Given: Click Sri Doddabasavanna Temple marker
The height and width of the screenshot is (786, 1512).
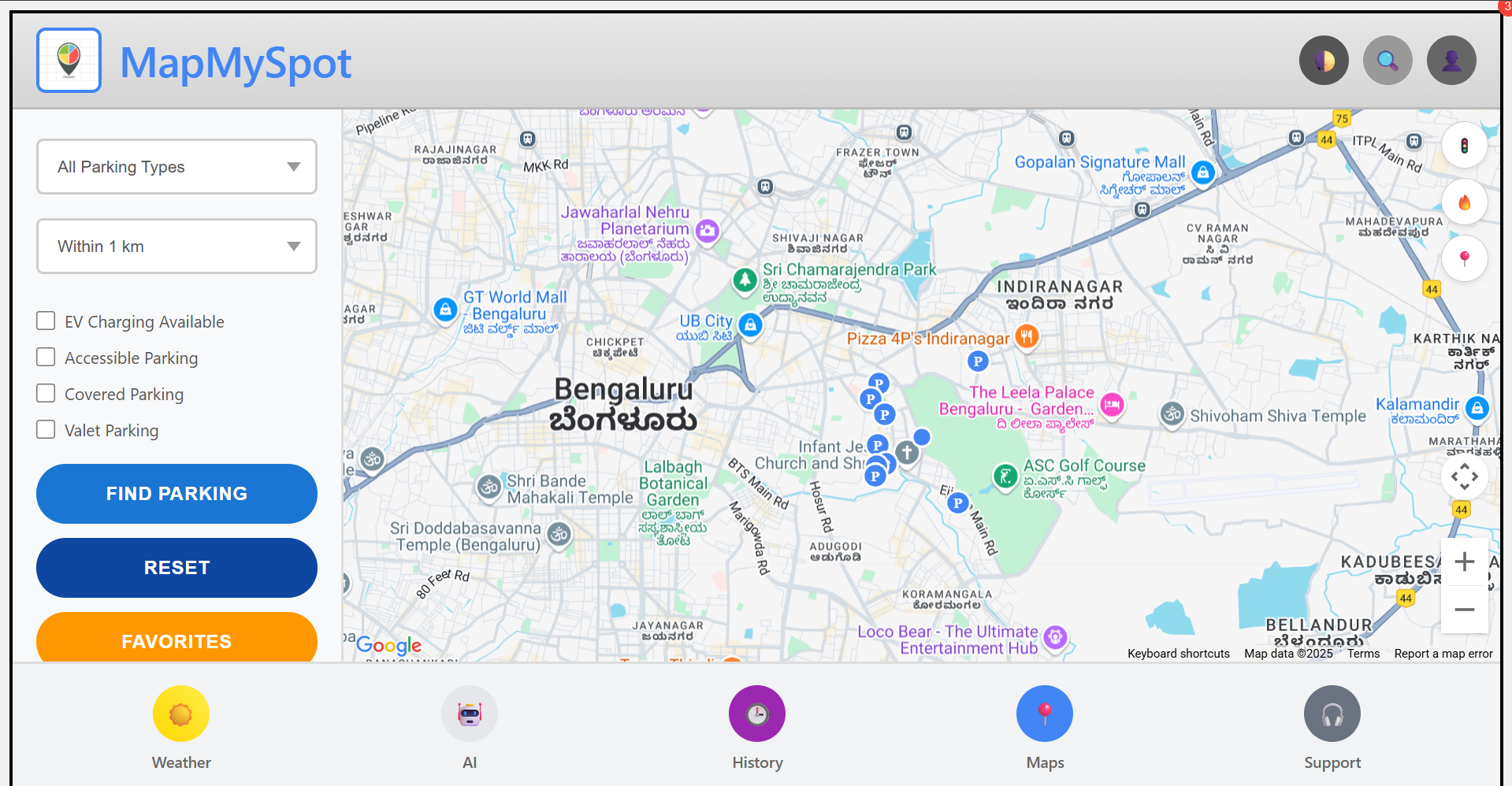Looking at the screenshot, I should [x=559, y=535].
